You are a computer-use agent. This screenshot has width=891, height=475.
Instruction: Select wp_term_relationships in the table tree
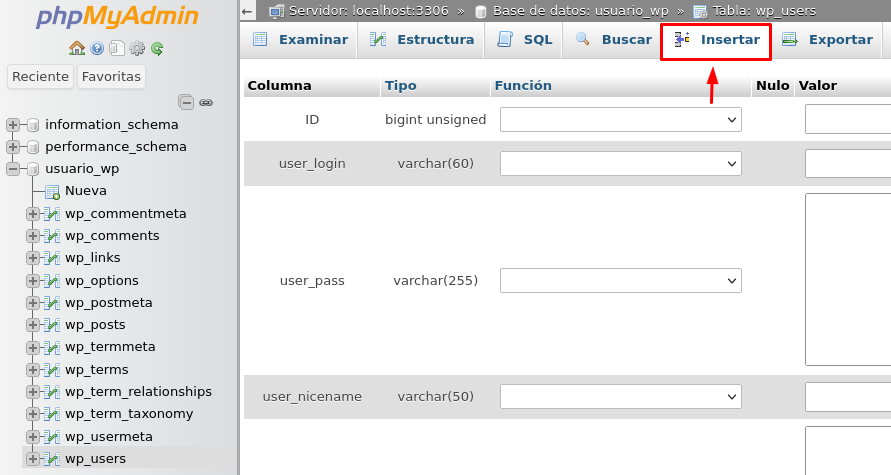click(138, 392)
